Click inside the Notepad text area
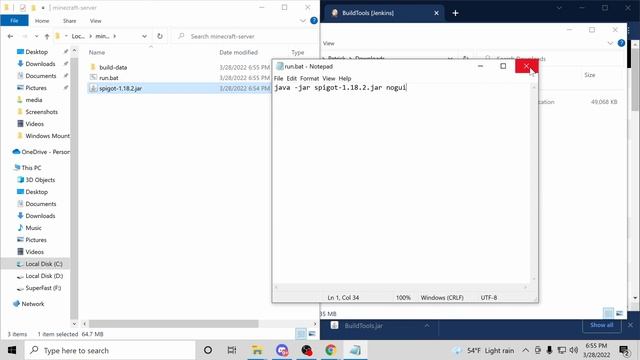Viewport: 640px width, 360px height. [402, 184]
